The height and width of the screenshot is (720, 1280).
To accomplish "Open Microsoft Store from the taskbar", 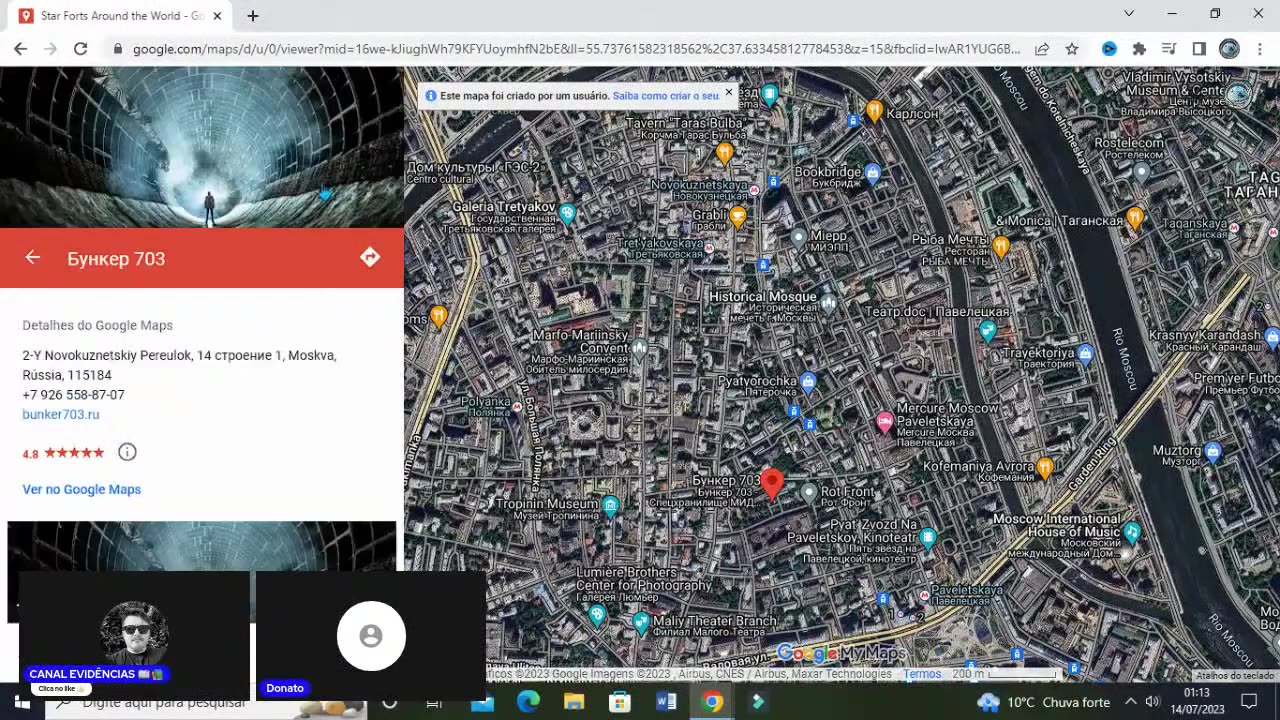I will click(x=620, y=702).
